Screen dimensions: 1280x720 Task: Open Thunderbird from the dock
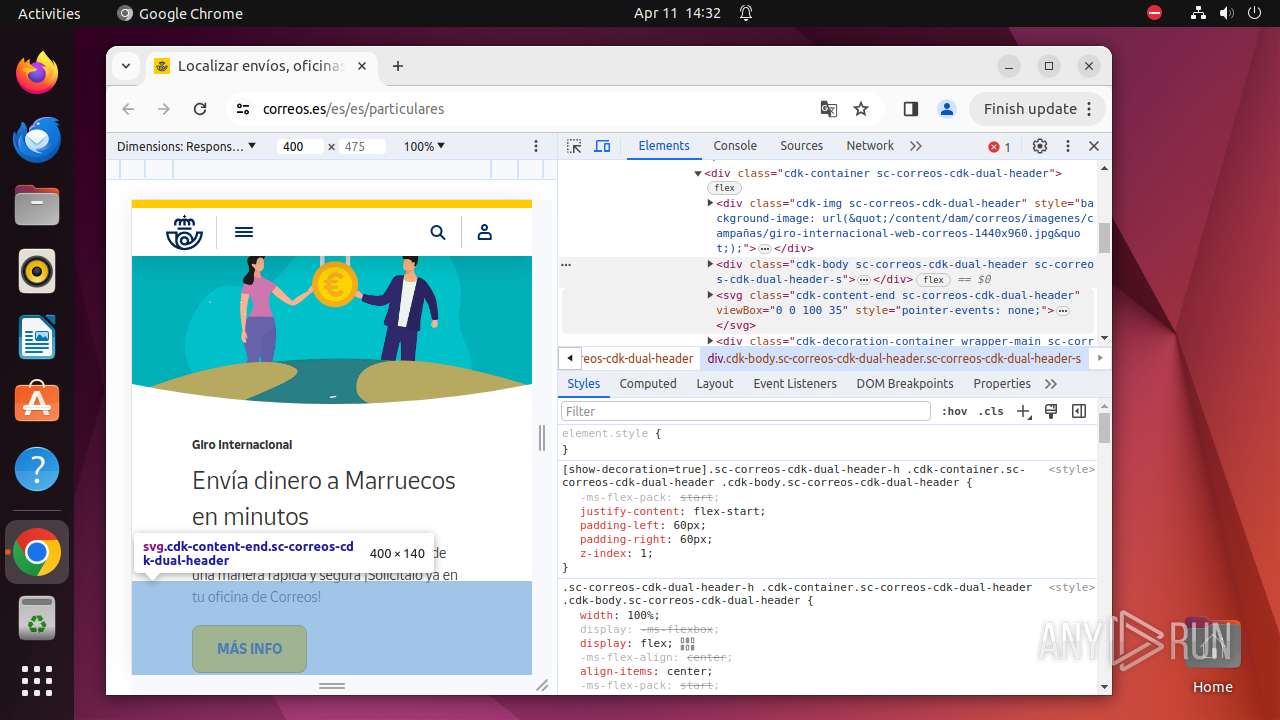coord(37,139)
